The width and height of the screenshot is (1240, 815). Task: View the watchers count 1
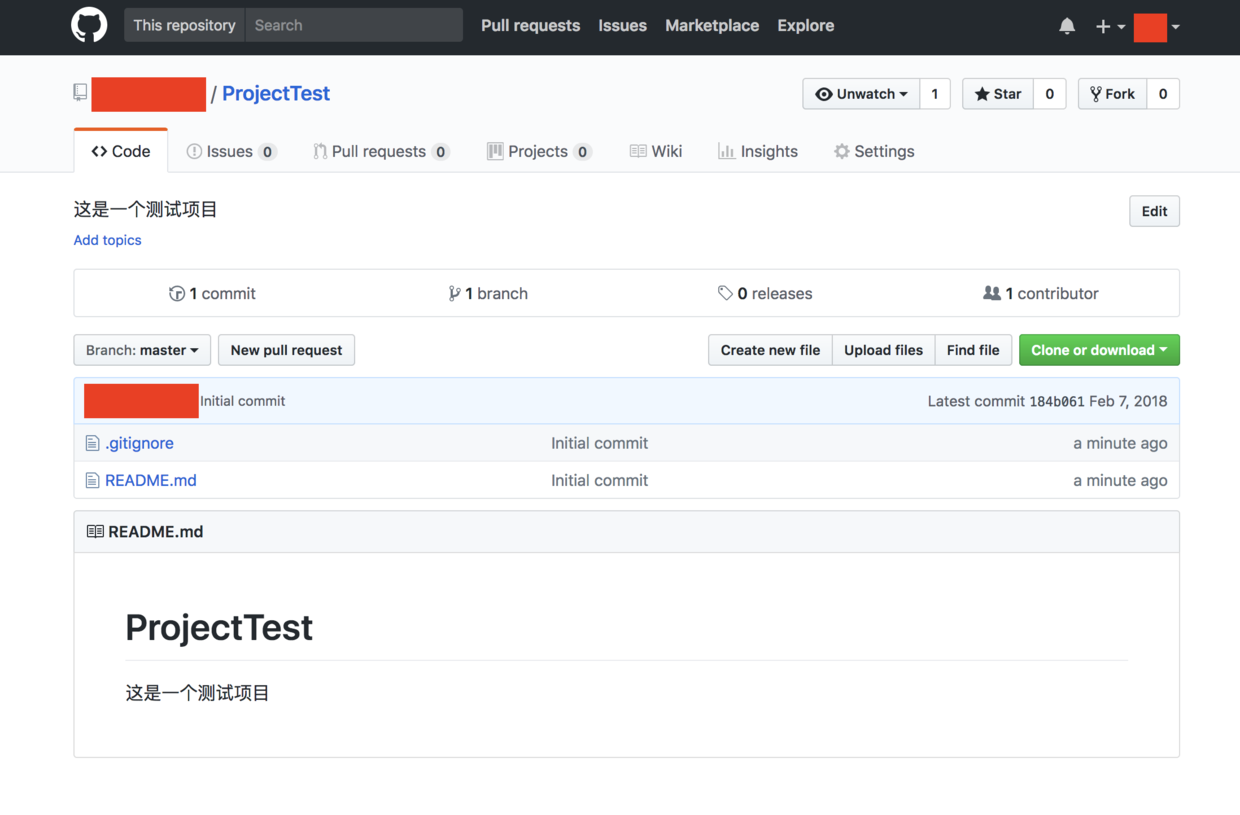coord(935,94)
